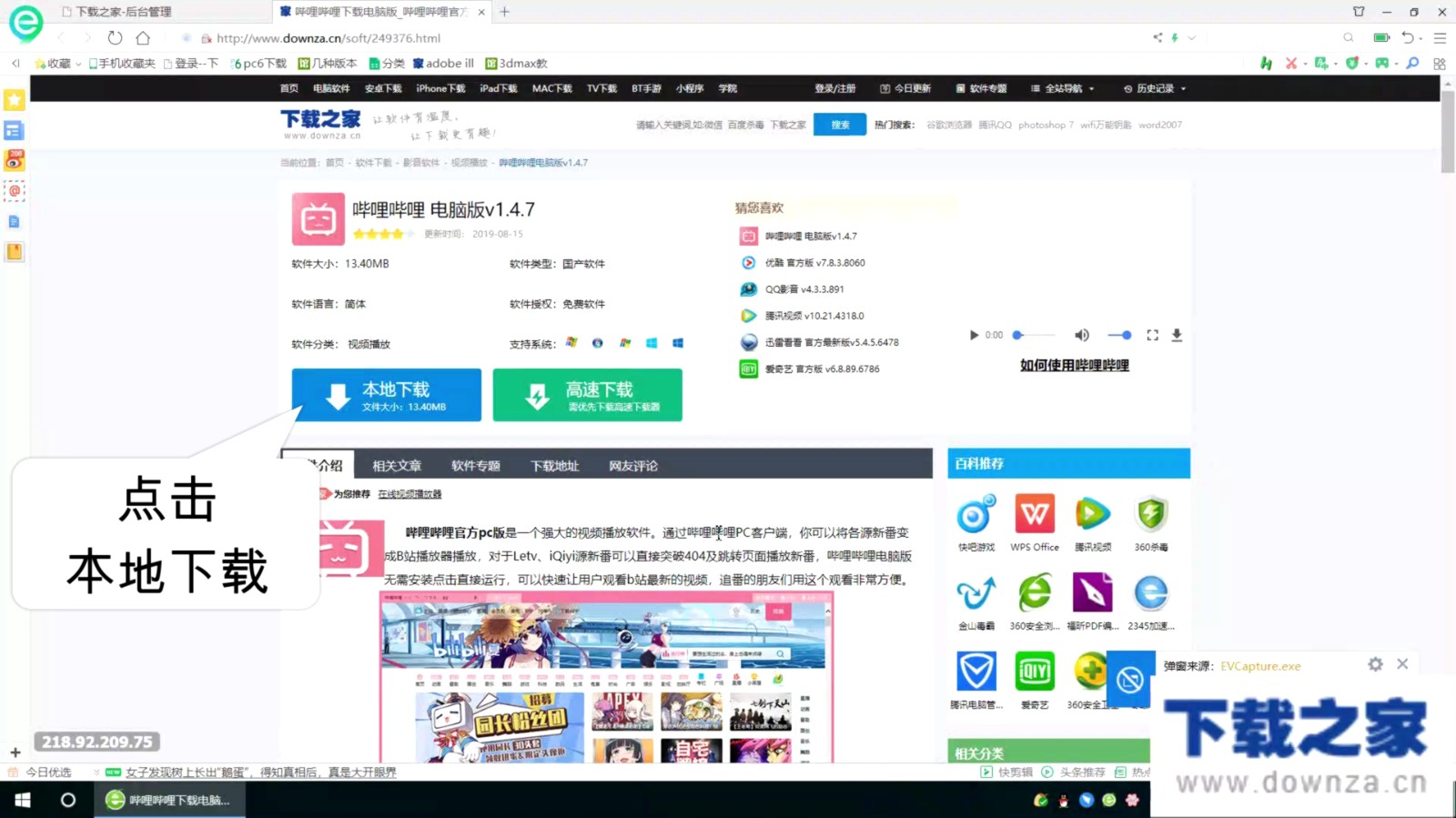Click the yellow star favorites sidebar icon
The image size is (1456, 818).
tap(15, 100)
